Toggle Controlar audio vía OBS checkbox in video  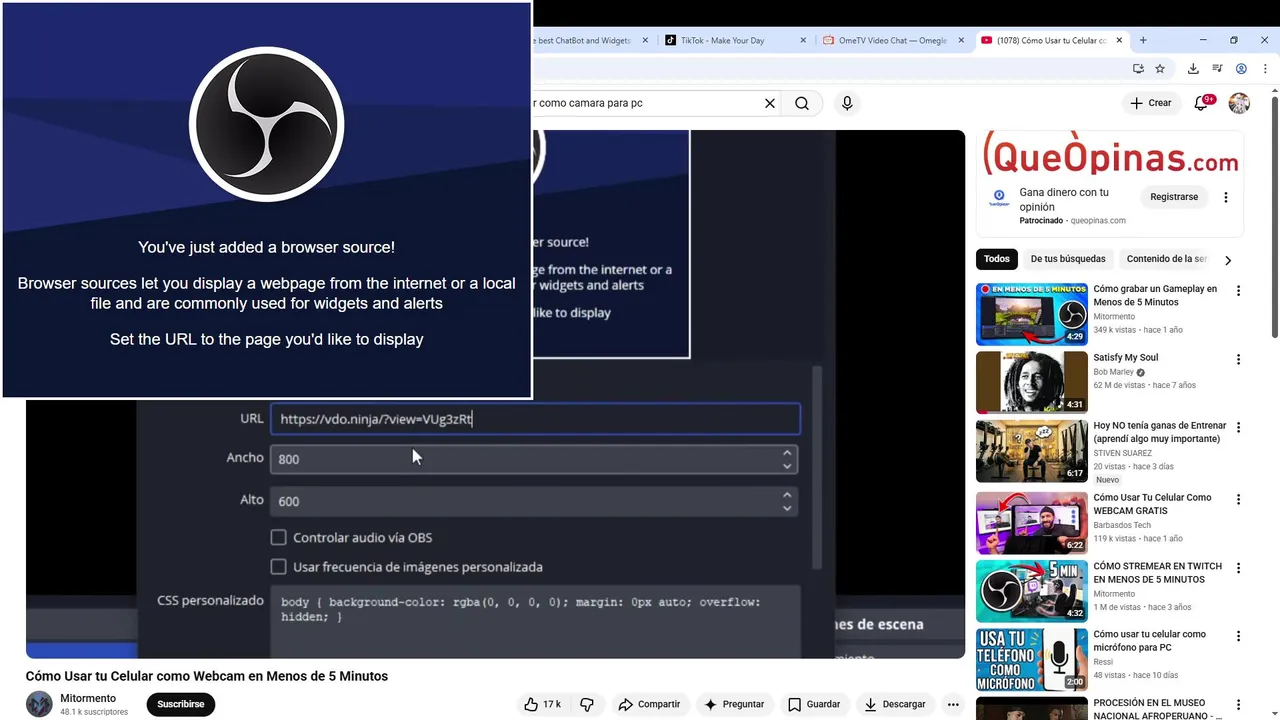tap(279, 537)
